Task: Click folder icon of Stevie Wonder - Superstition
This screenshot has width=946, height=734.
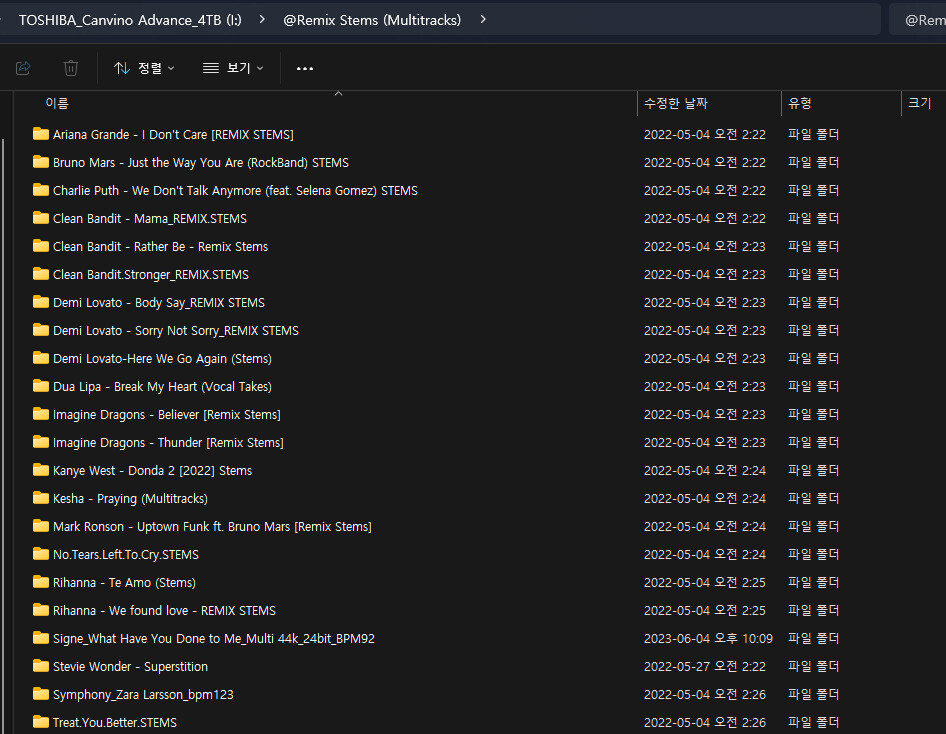Action: (x=41, y=666)
